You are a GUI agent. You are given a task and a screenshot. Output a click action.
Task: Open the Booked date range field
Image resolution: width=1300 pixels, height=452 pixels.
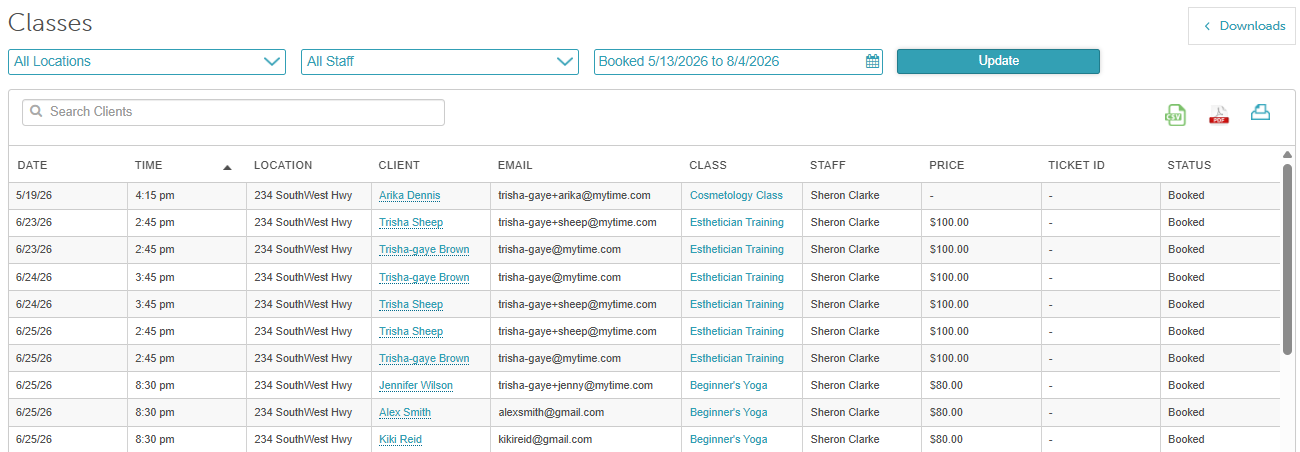click(738, 62)
